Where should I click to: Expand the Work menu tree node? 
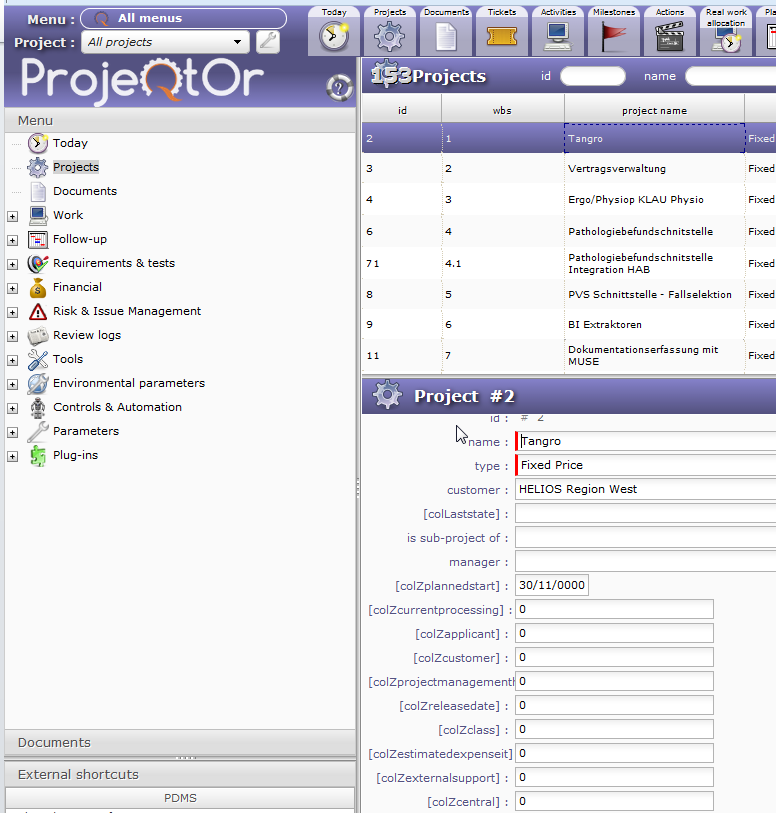coord(12,215)
